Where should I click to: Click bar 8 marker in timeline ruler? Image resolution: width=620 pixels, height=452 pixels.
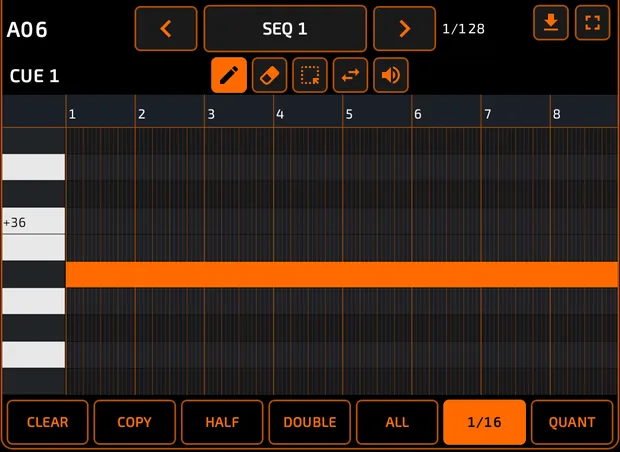(557, 114)
